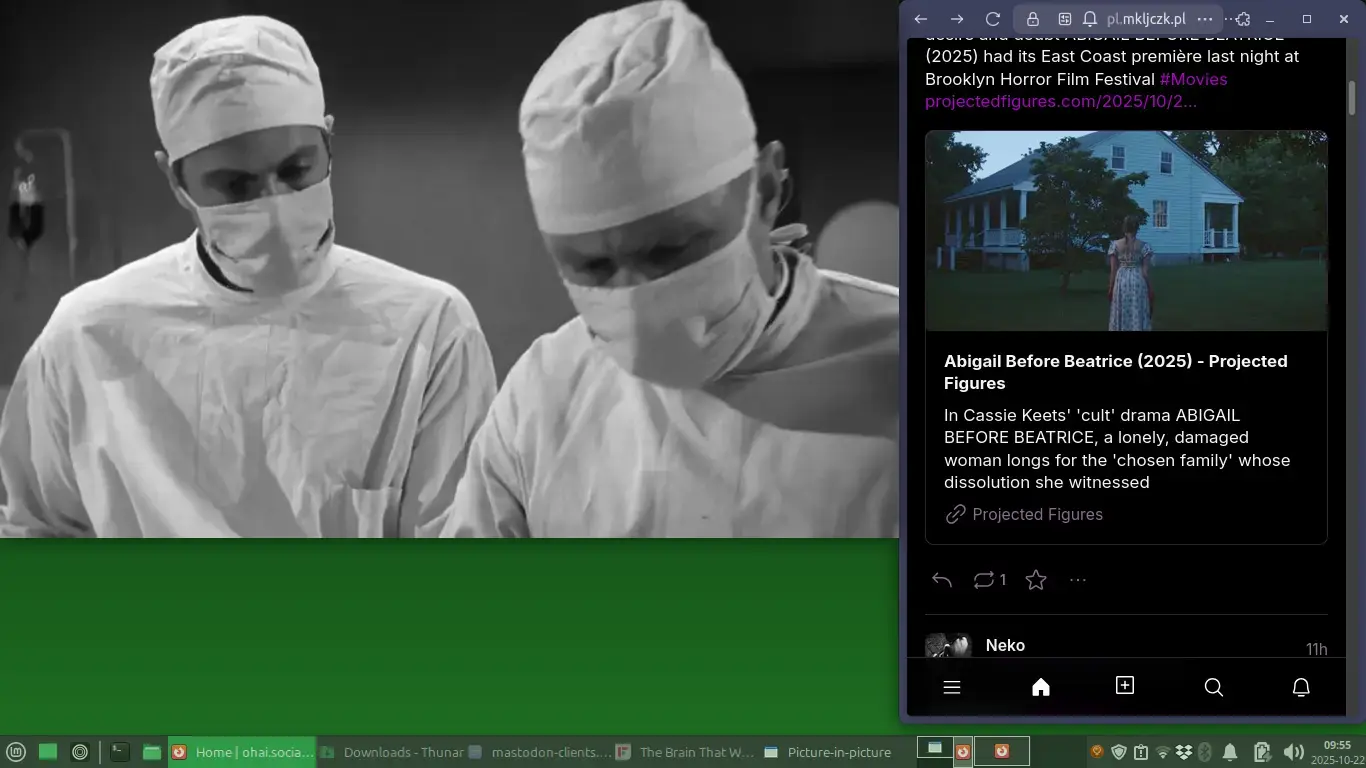This screenshot has width=1366, height=768.
Task: Reload the page in the browser
Action: click(993, 19)
